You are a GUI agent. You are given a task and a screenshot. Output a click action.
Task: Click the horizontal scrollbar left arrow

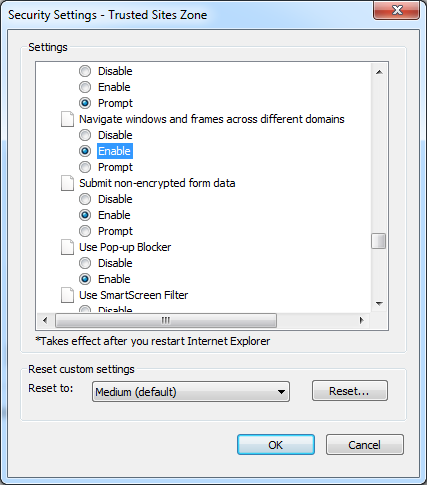click(x=45, y=320)
